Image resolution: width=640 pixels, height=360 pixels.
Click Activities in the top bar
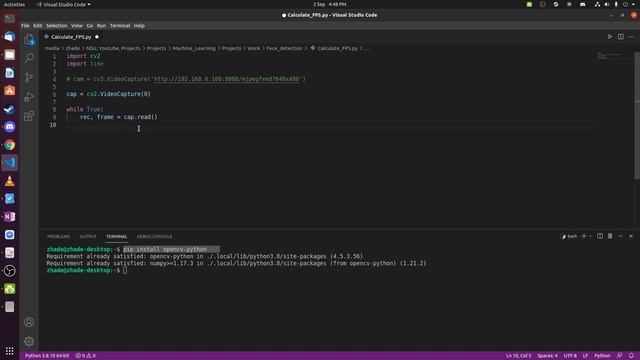point(14,4)
